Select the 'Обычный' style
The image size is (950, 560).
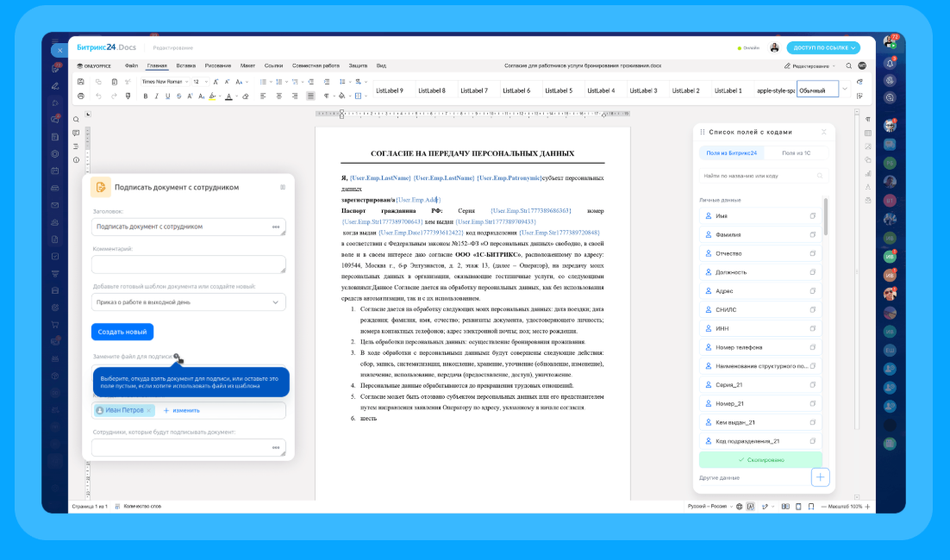(x=817, y=90)
